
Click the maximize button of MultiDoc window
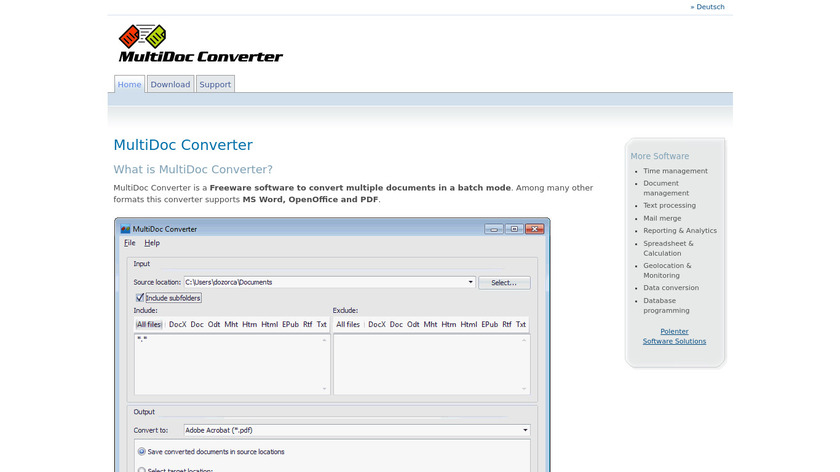pyautogui.click(x=513, y=229)
